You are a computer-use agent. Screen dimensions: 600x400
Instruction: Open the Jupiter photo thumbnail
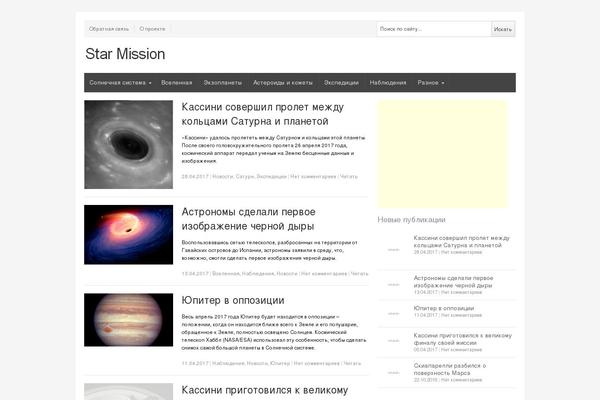(129, 320)
